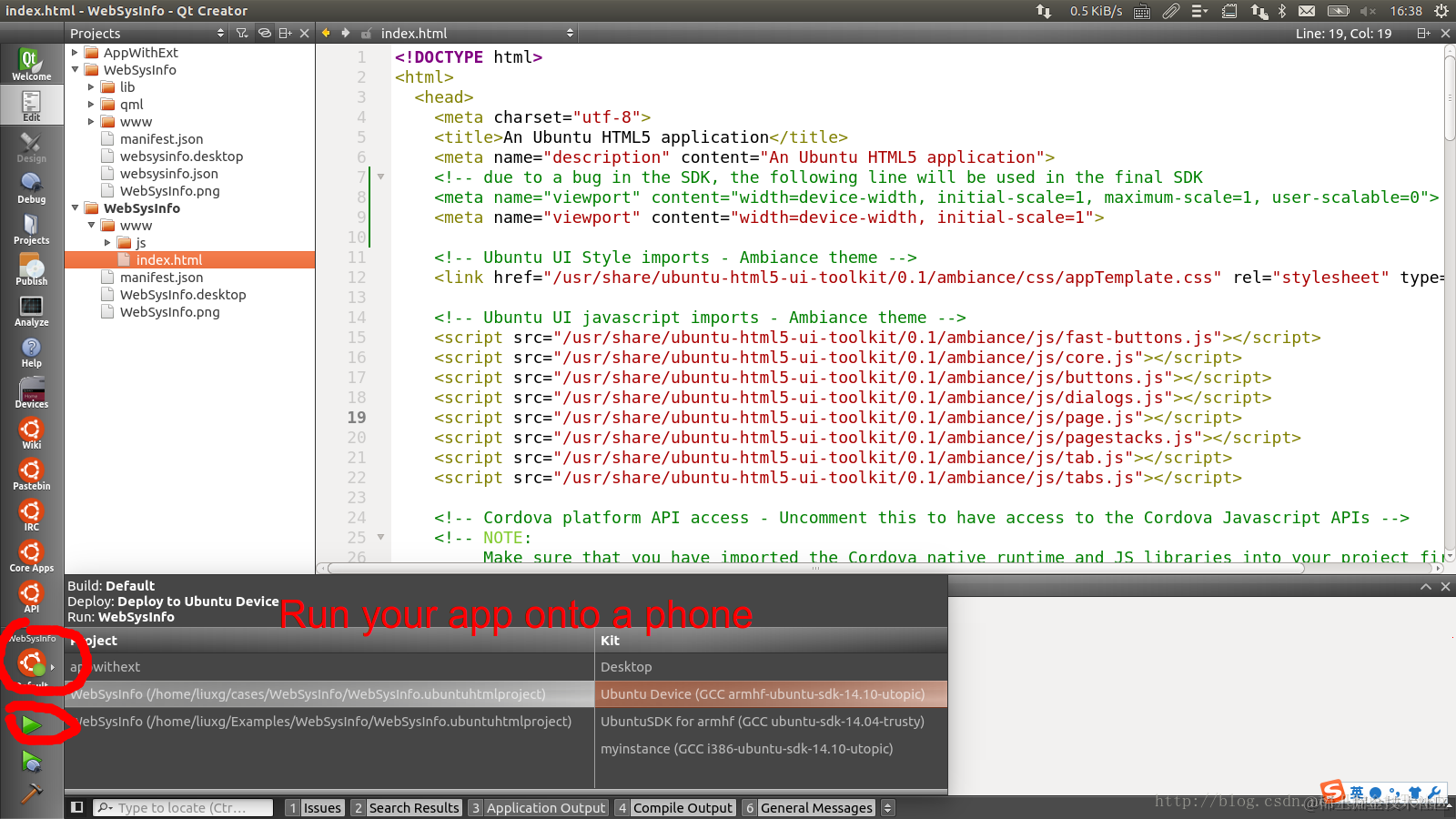Click the editor horizontal scrollbar
Screen dimensions: 1456x819
[816, 568]
